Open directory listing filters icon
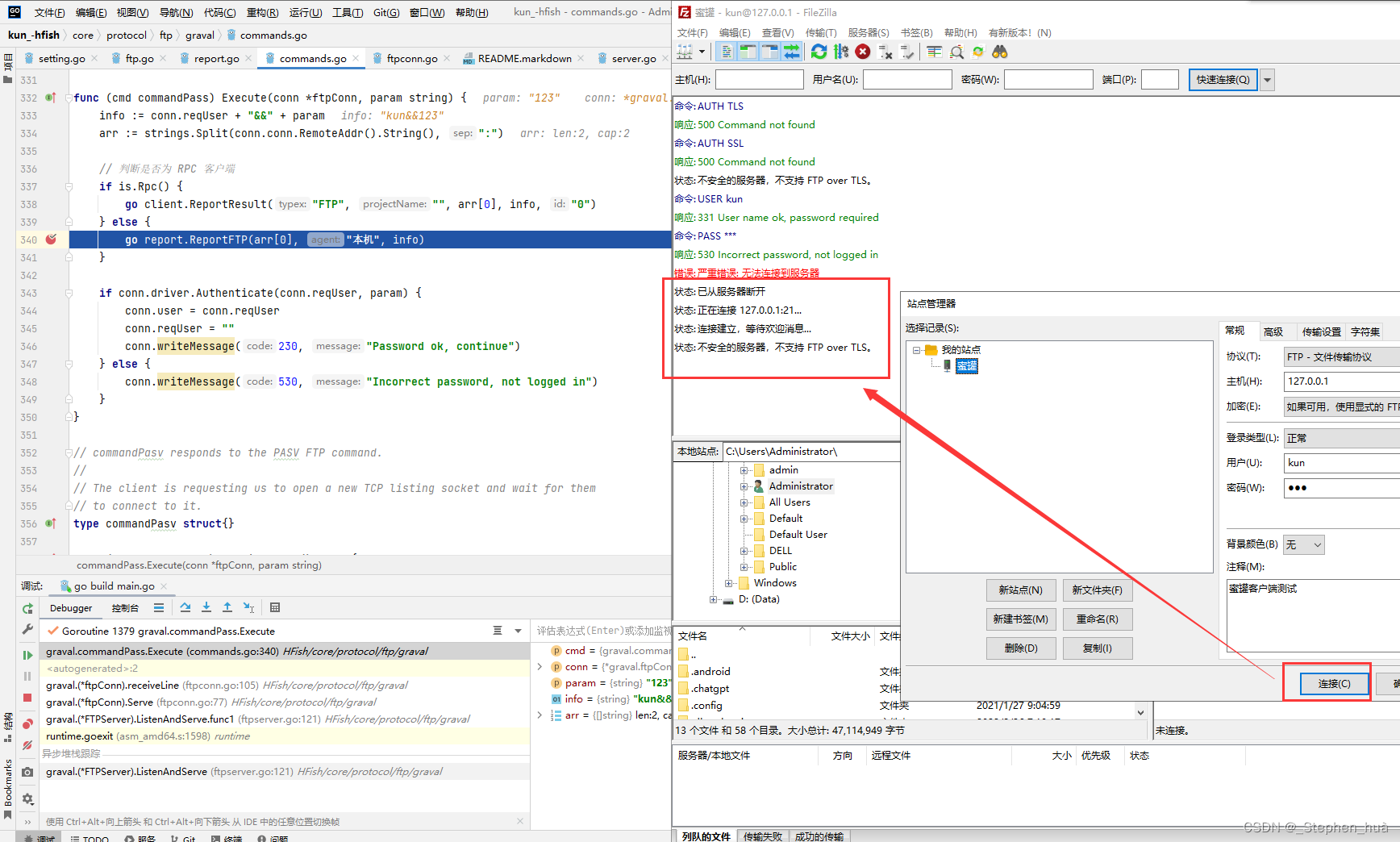Viewport: 1400px width, 842px height. (x=935, y=52)
